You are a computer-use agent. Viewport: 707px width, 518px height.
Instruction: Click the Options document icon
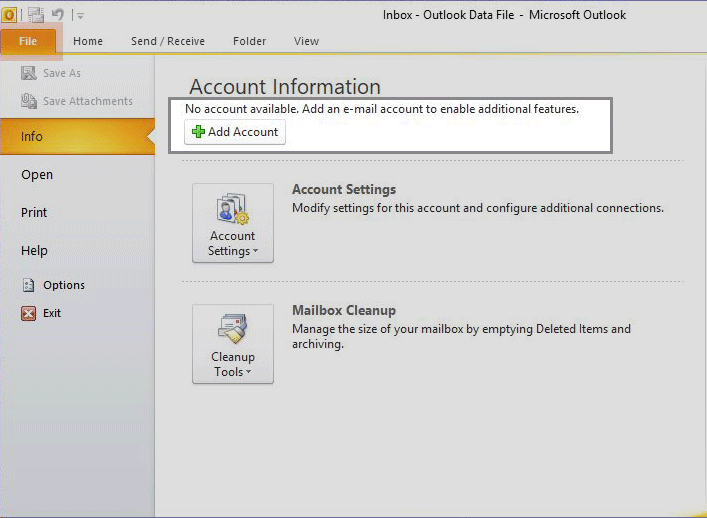(28, 285)
